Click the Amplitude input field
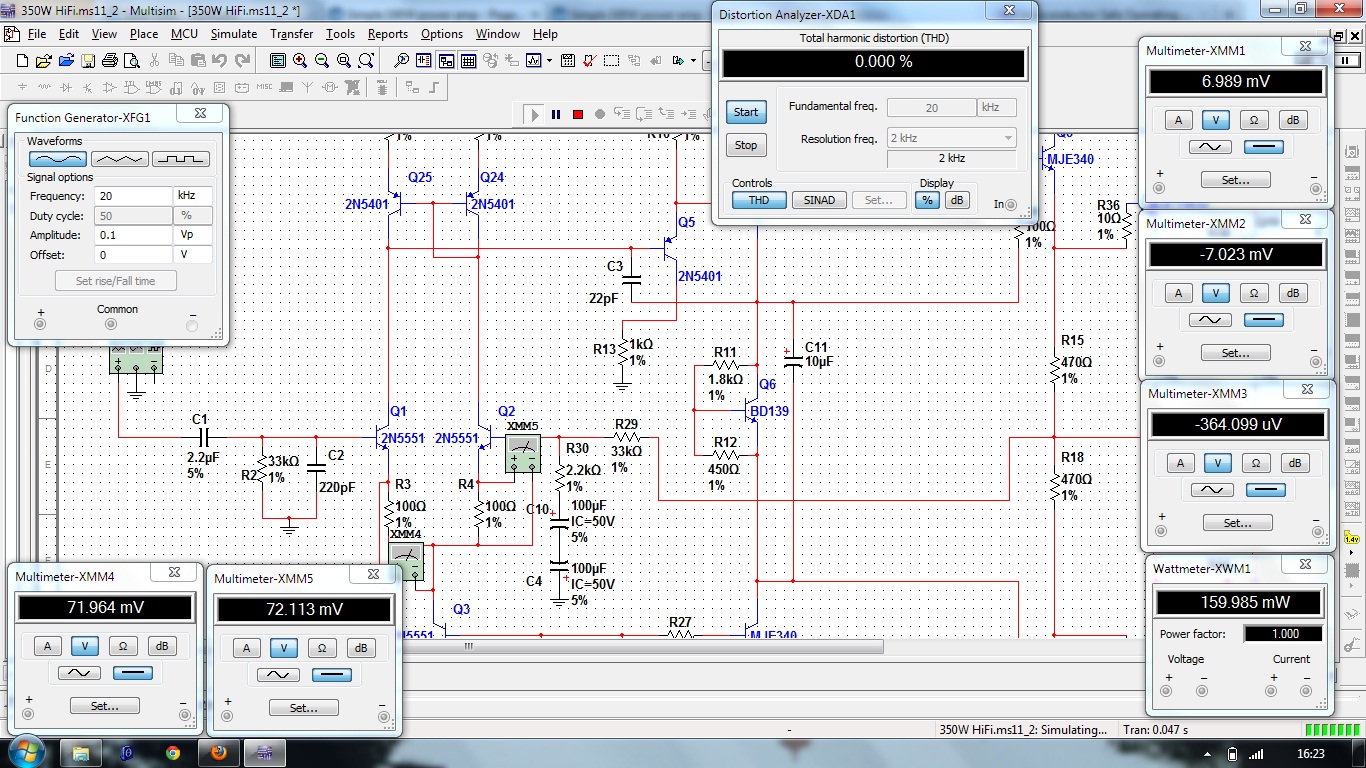The width and height of the screenshot is (1366, 768). tap(134, 235)
